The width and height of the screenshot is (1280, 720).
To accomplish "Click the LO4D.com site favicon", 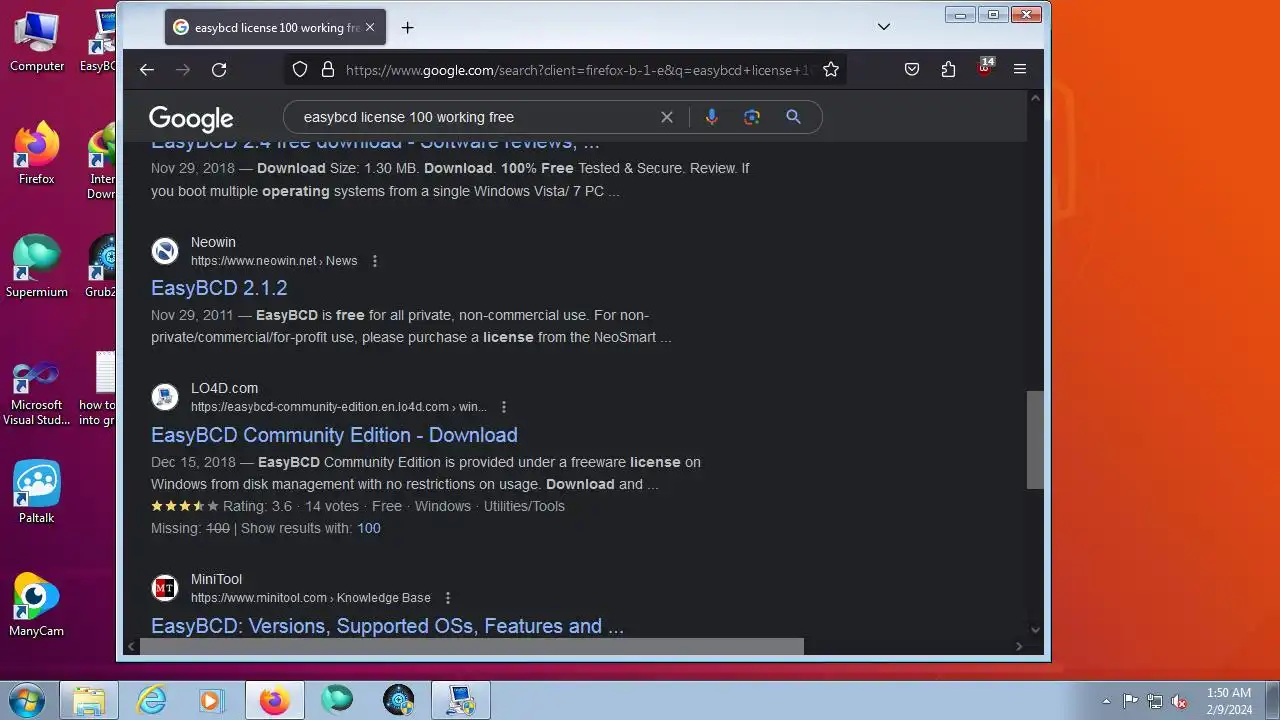I will (165, 397).
